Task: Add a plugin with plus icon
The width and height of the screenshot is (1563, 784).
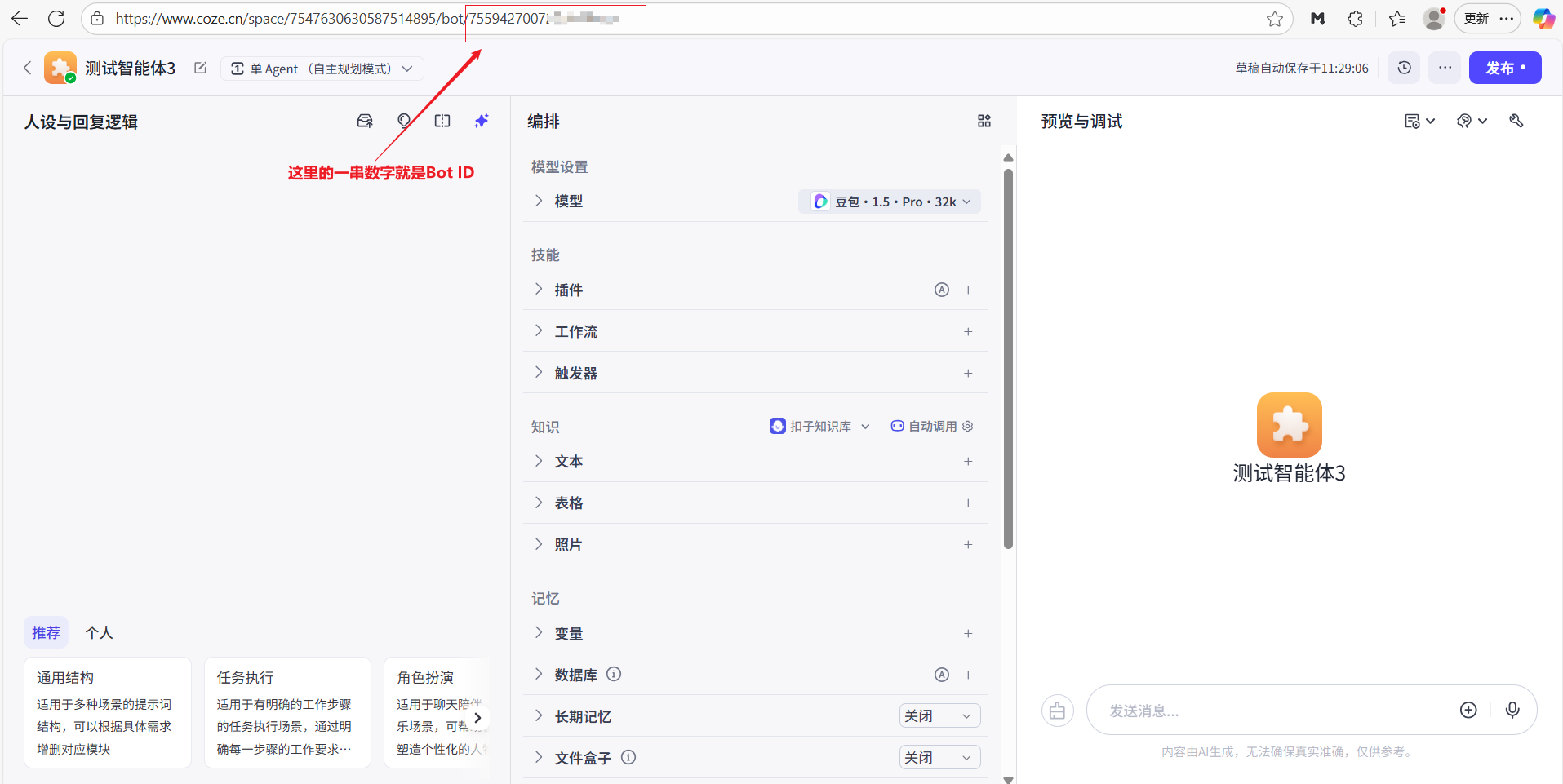Action: point(968,290)
